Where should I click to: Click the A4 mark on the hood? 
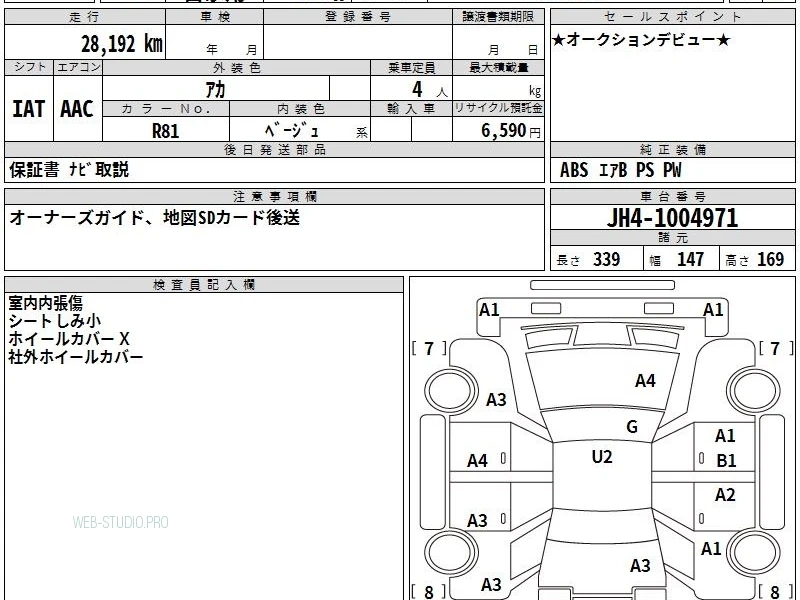pos(645,381)
